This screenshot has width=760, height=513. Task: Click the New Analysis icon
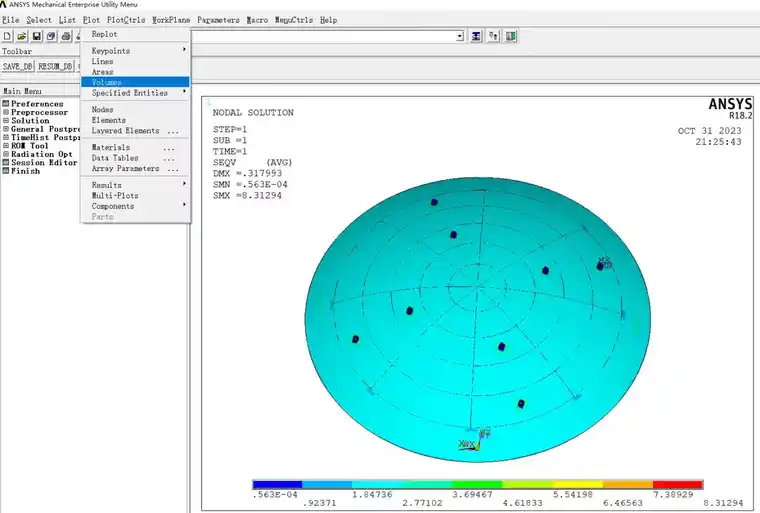point(7,36)
